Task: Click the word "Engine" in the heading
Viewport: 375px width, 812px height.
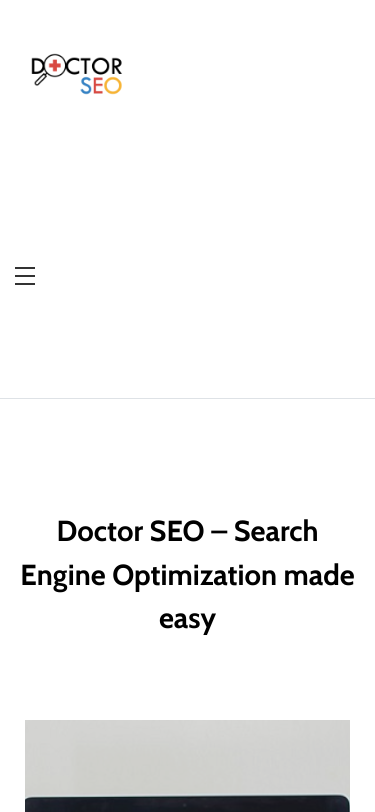Action: click(x=63, y=576)
